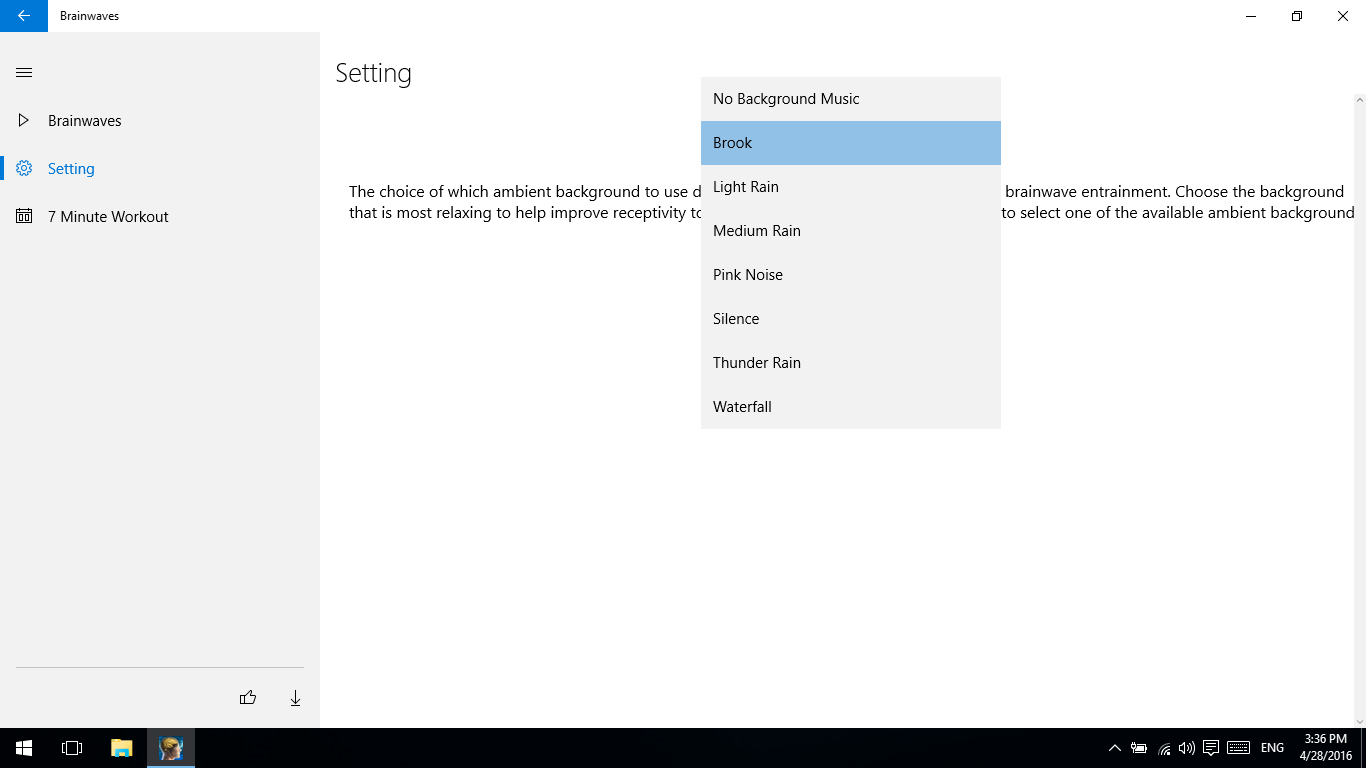The height and width of the screenshot is (768, 1366).
Task: Minimize the Brainwaves window
Action: click(x=1251, y=16)
